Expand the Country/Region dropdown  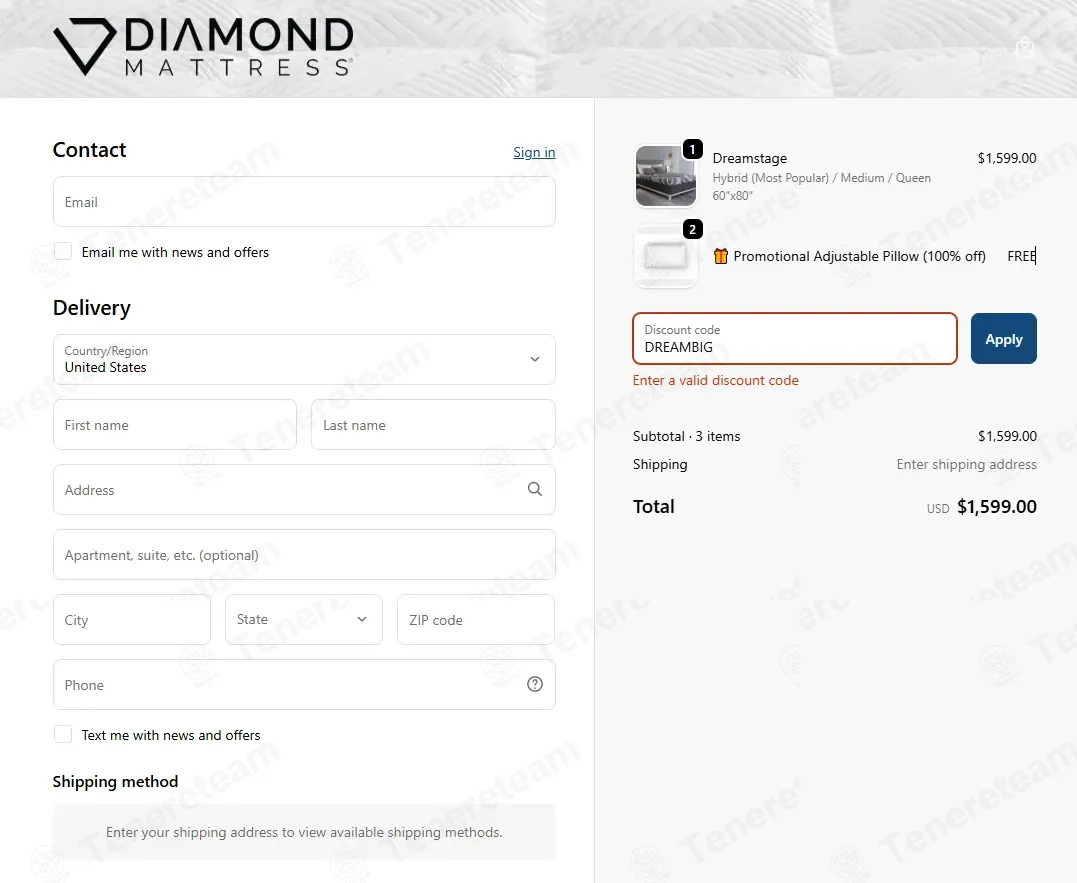click(x=304, y=359)
